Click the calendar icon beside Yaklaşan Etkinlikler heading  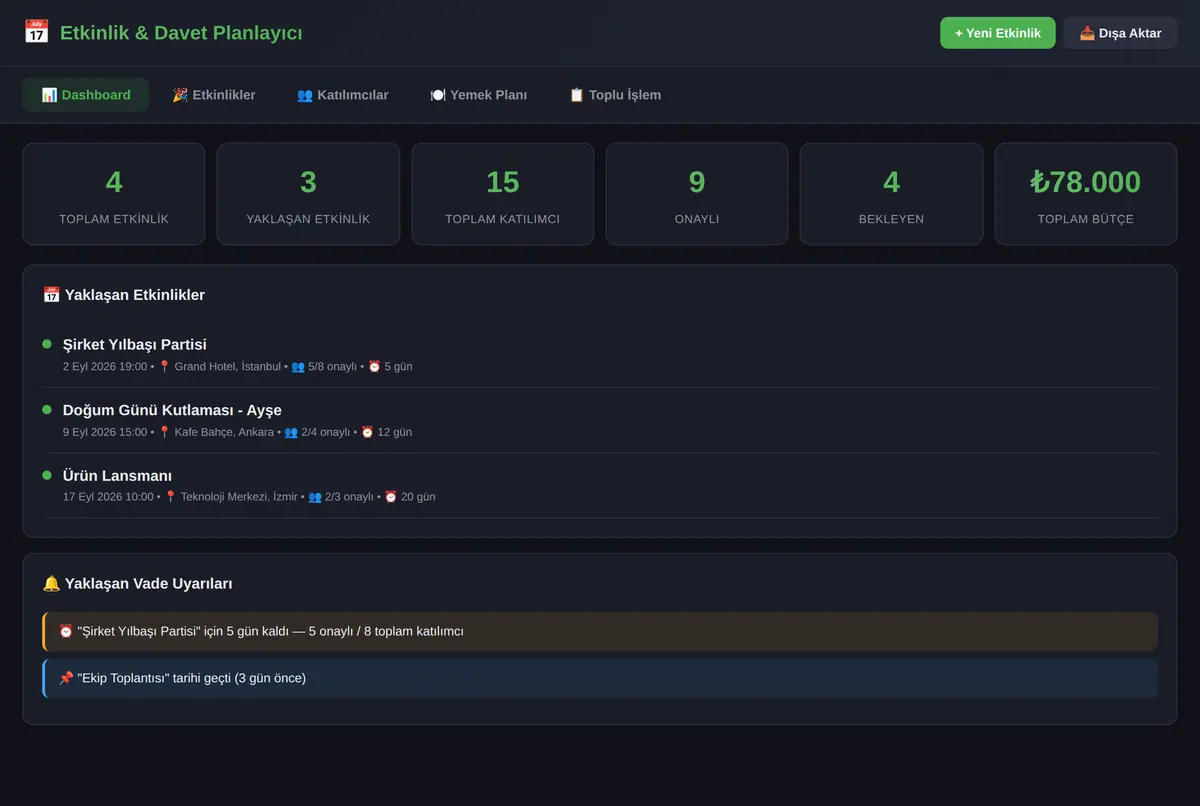pyautogui.click(x=51, y=295)
